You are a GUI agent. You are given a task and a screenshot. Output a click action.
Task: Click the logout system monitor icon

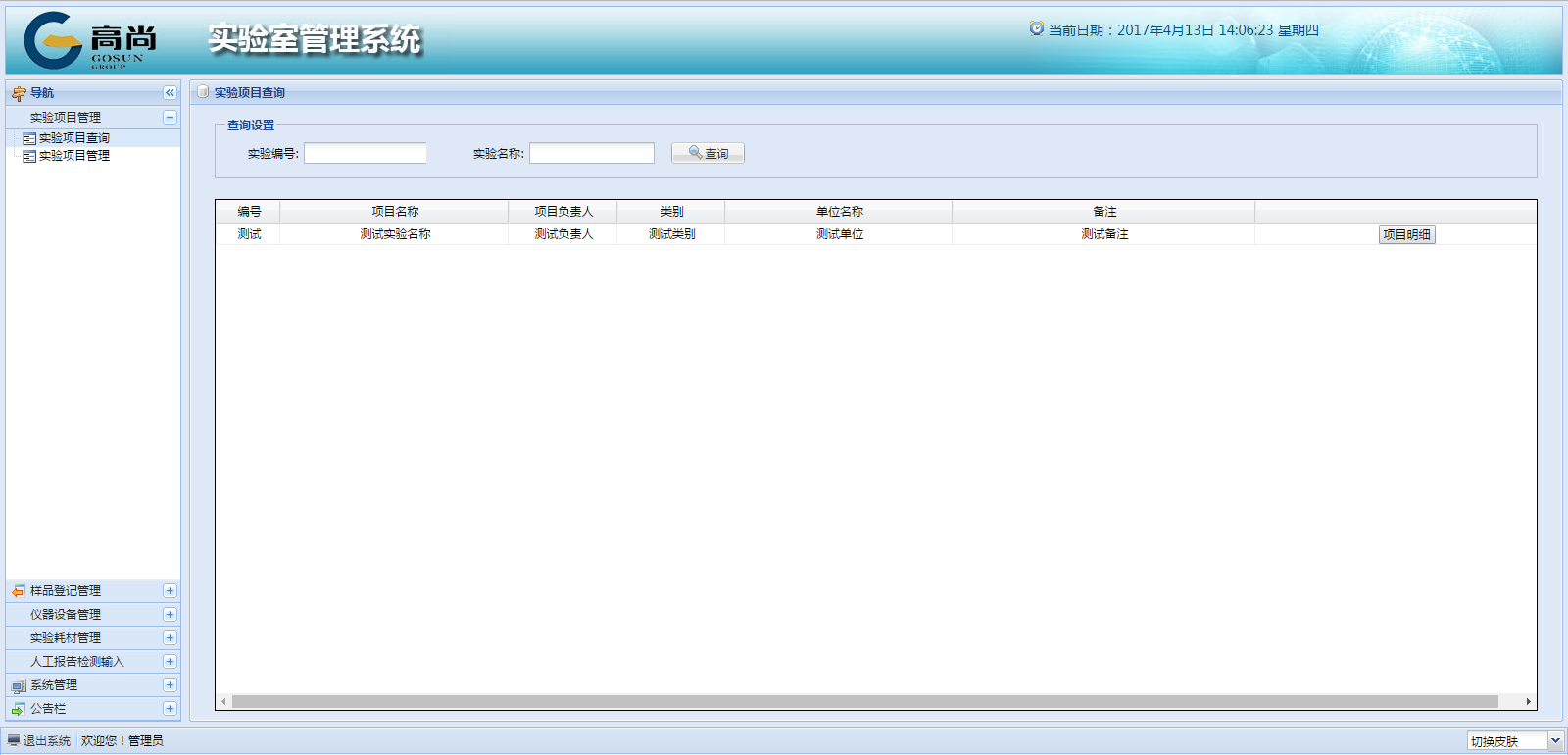(x=14, y=740)
